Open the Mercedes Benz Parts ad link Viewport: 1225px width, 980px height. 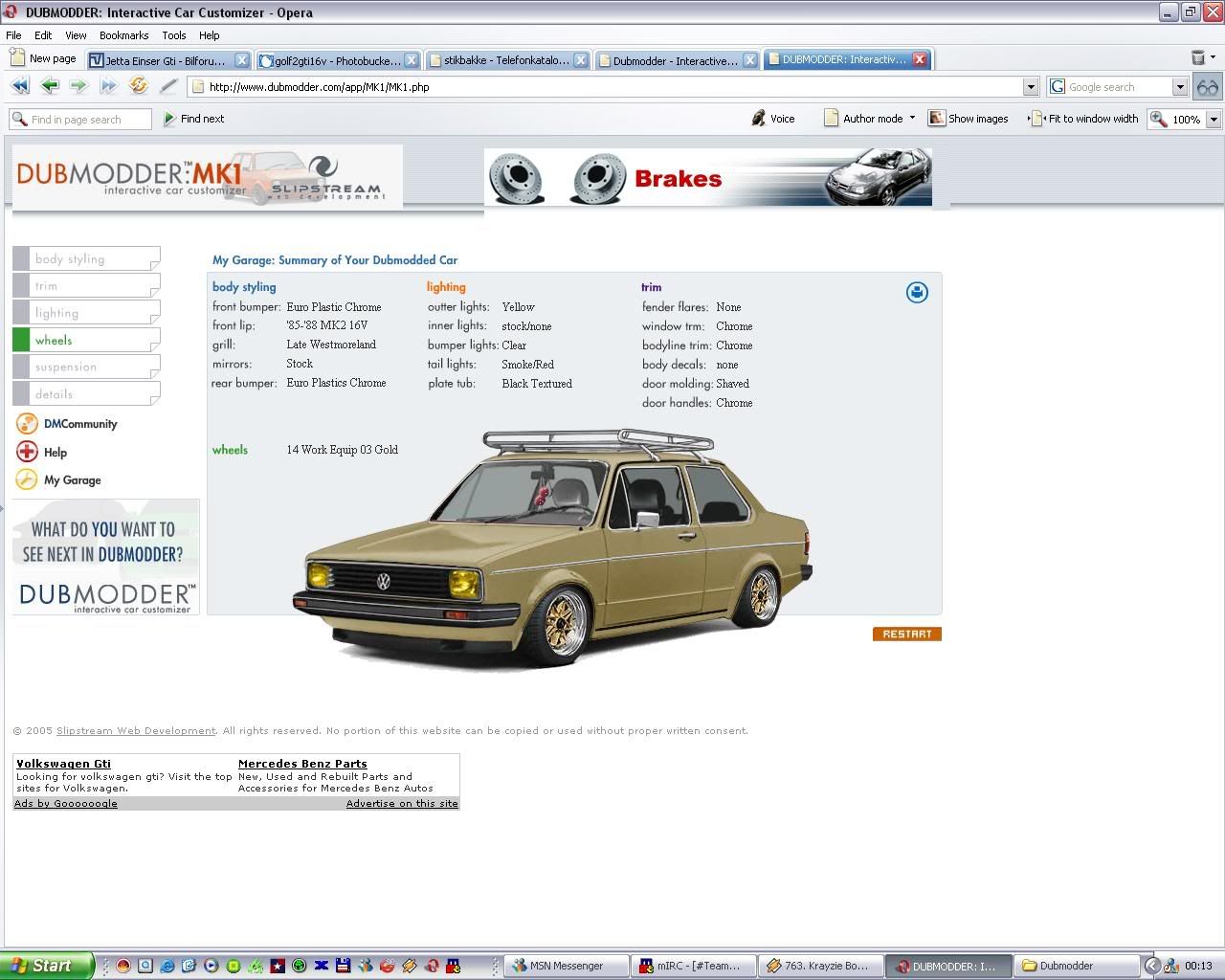302,764
